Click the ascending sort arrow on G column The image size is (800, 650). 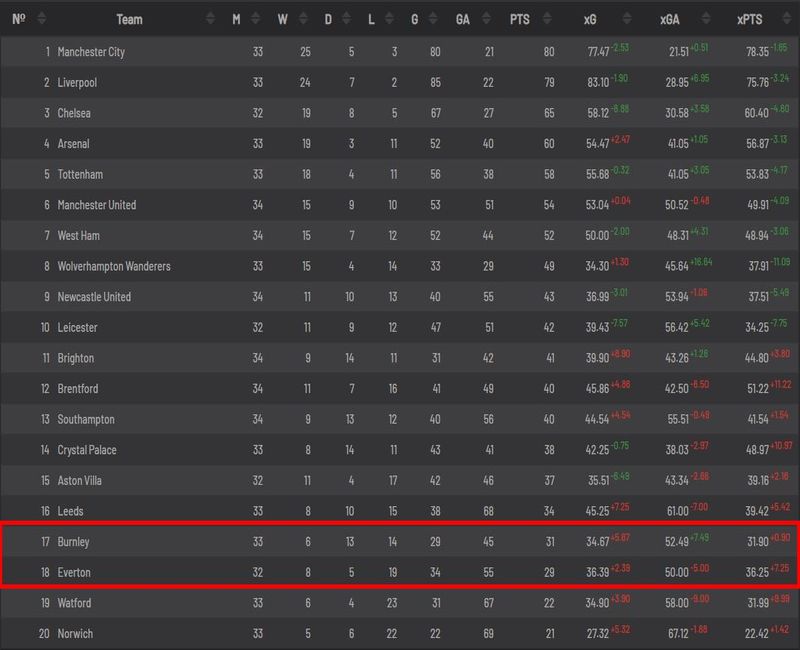[431, 13]
